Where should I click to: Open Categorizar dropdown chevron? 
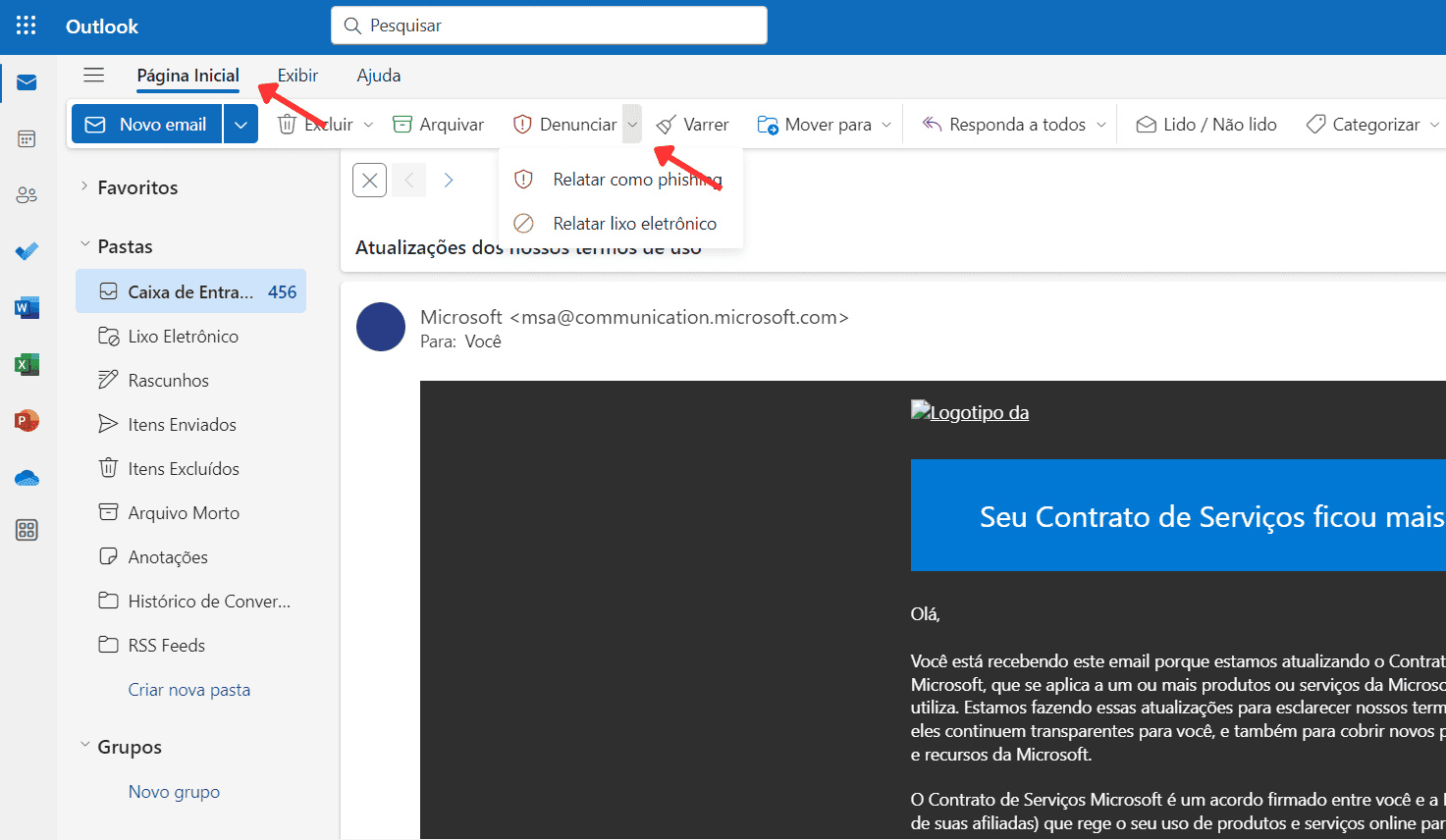pos(1434,125)
